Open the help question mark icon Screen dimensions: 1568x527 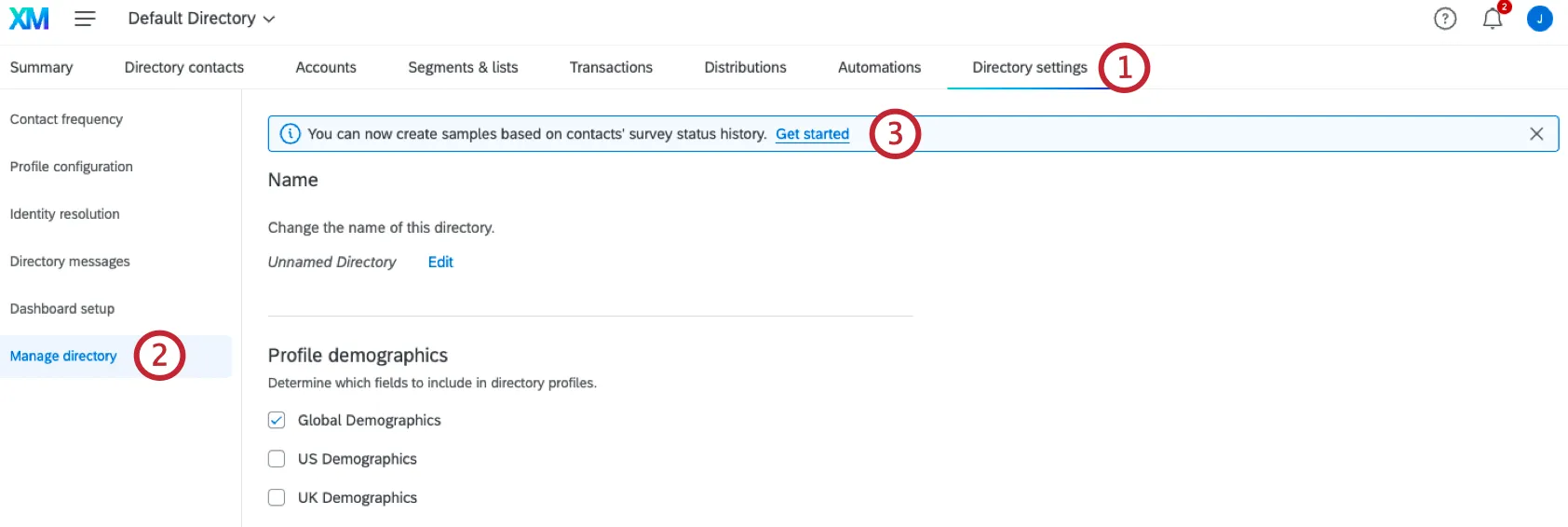click(1444, 19)
